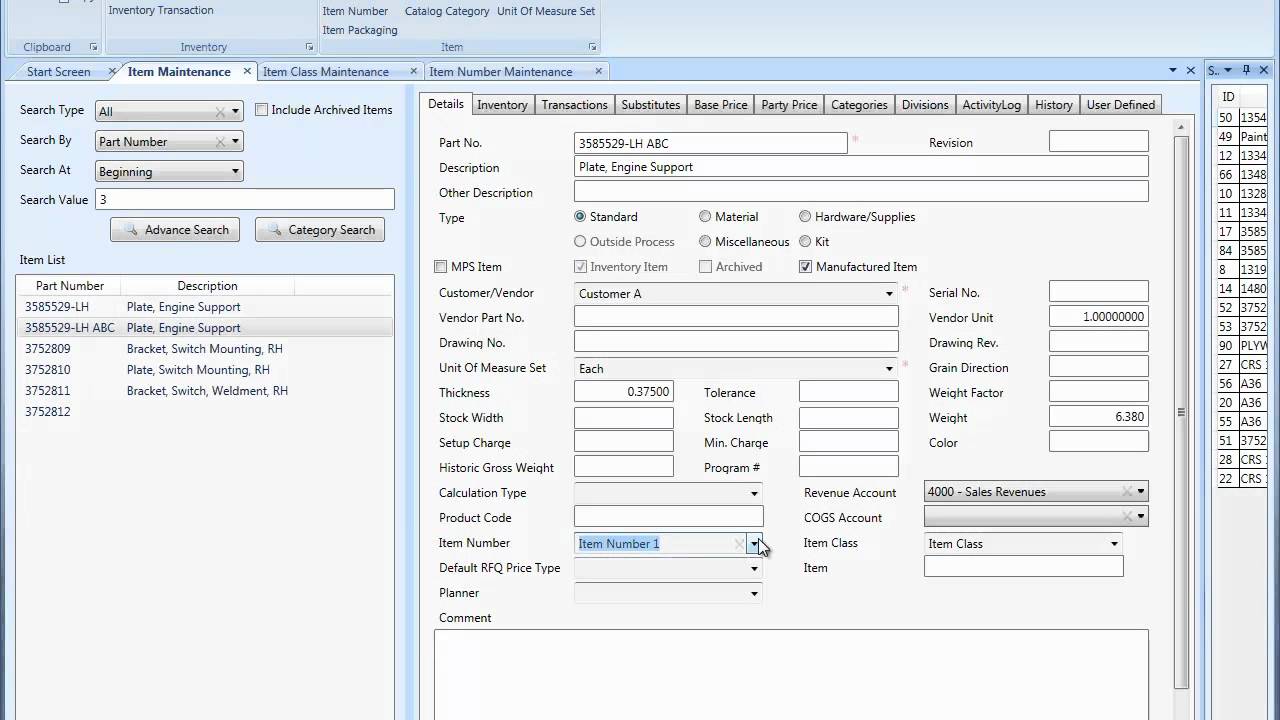Open the Search By dropdown

[x=235, y=142]
